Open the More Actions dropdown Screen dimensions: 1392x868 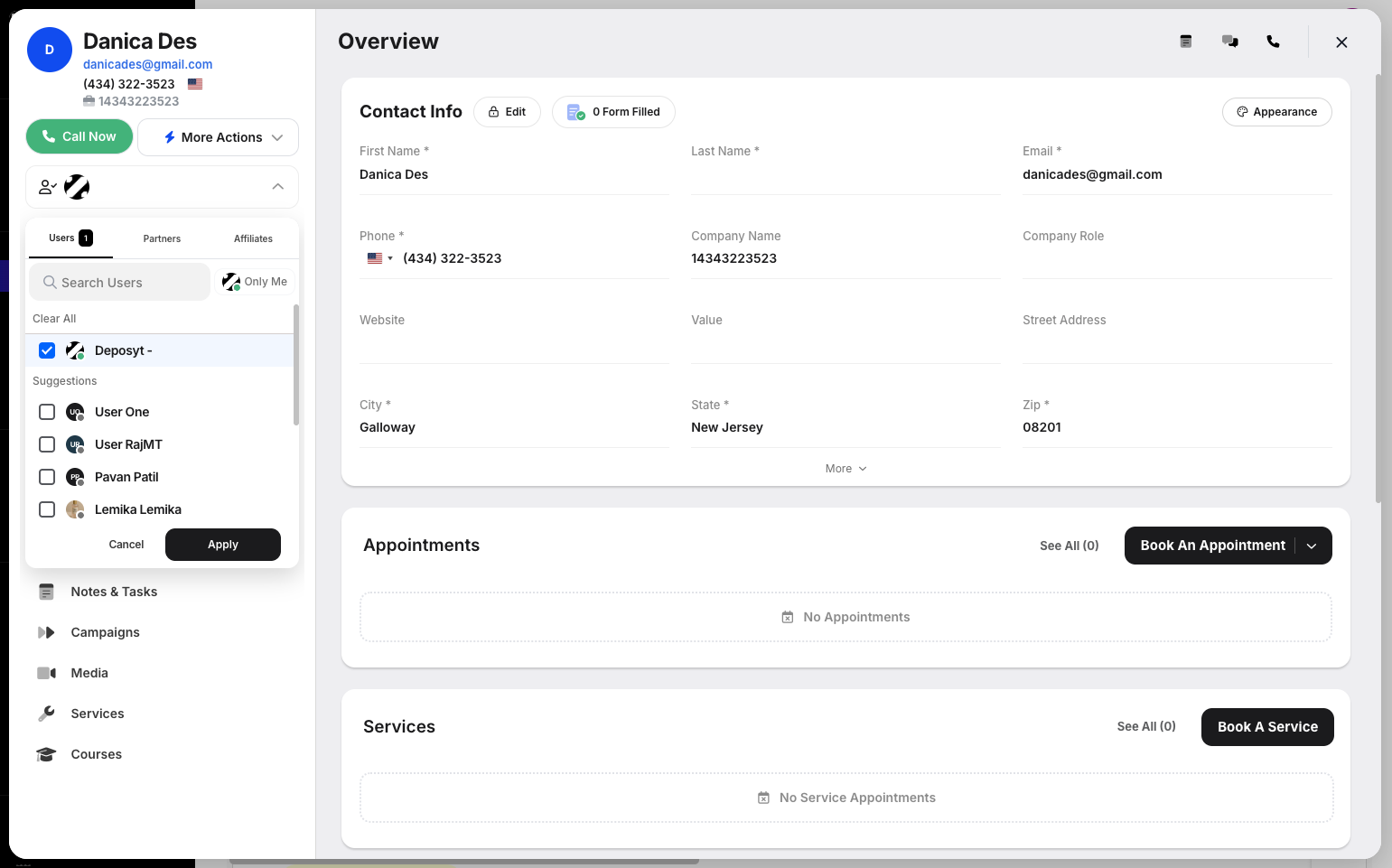click(x=218, y=137)
